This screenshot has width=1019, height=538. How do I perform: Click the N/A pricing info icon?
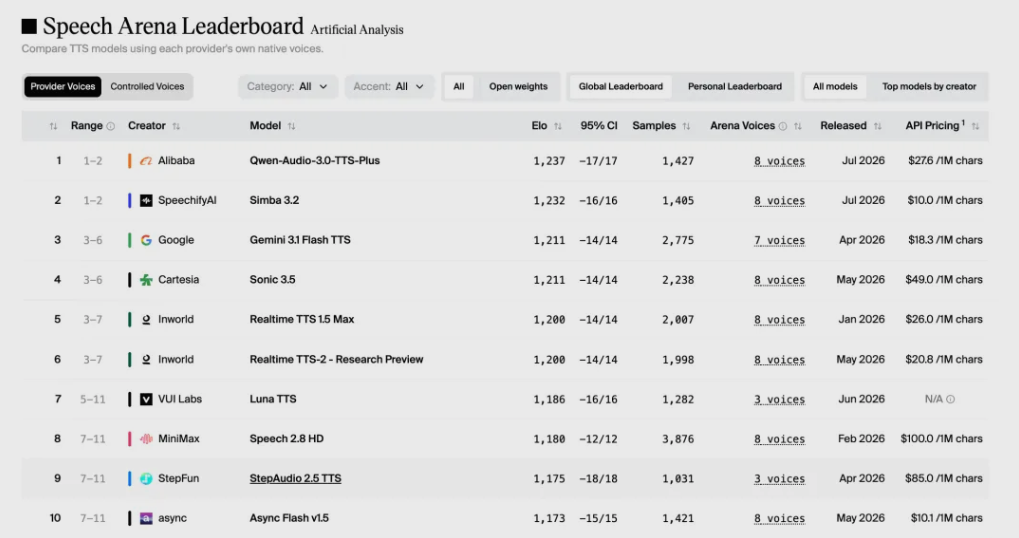(x=950, y=399)
